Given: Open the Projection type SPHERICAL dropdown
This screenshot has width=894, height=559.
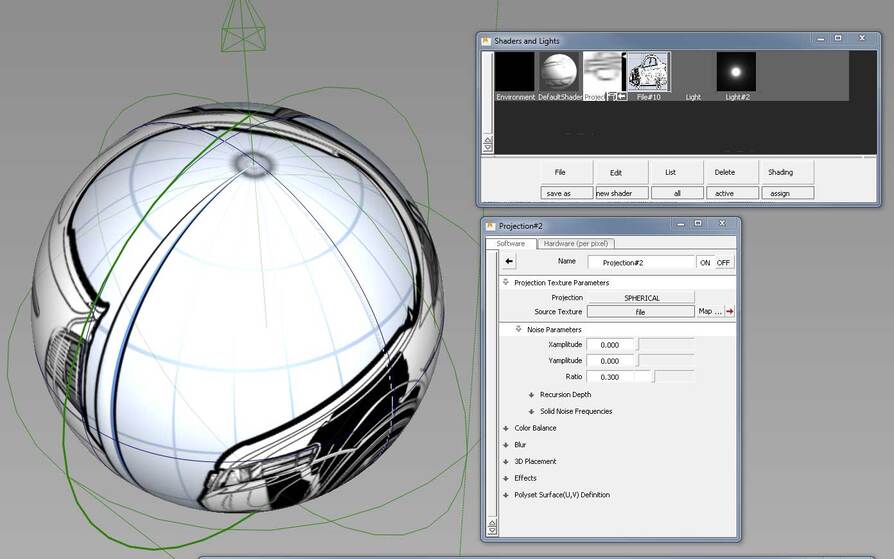Looking at the screenshot, I should (641, 298).
